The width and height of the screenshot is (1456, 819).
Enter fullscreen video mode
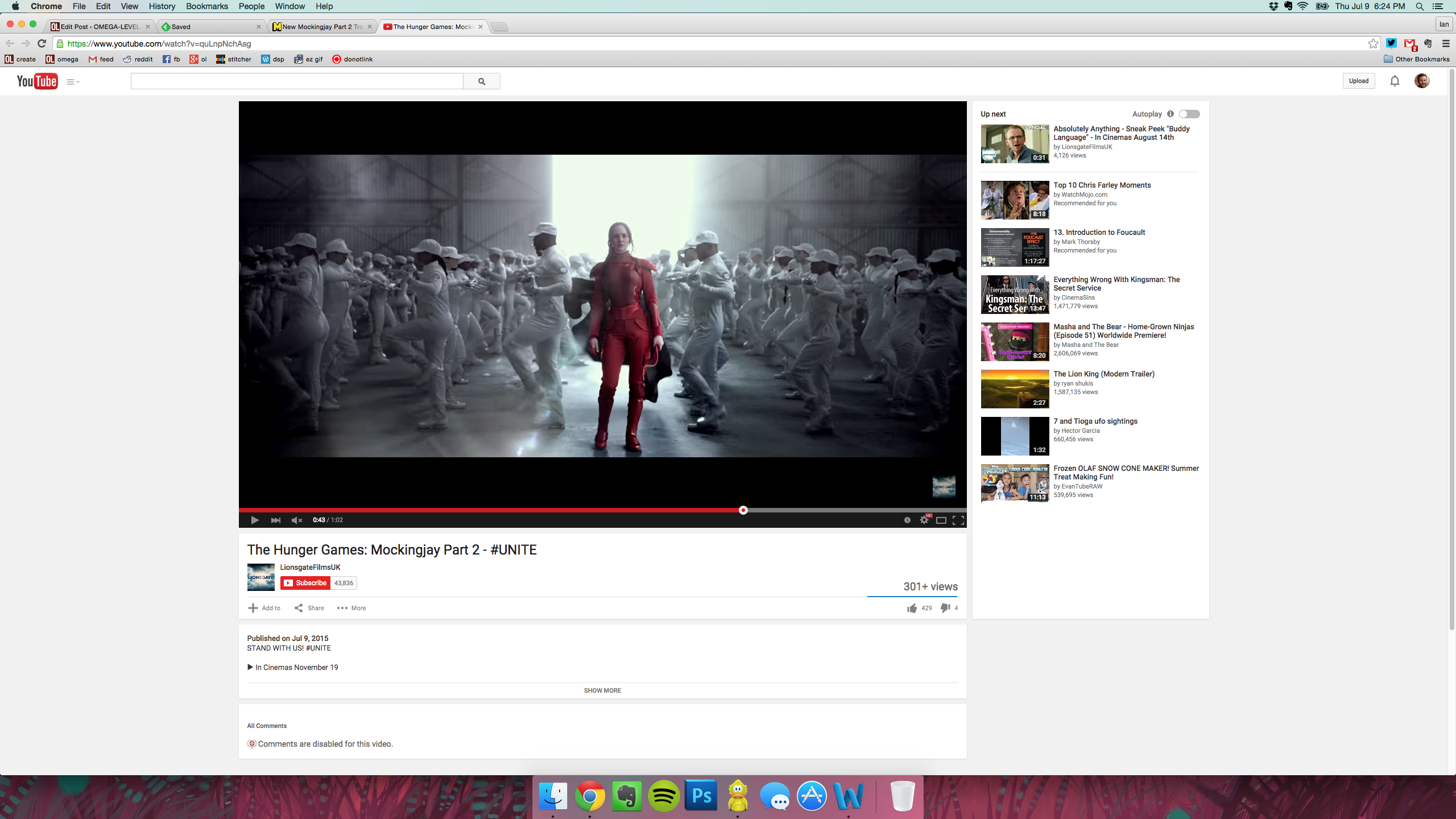pyautogui.click(x=958, y=520)
